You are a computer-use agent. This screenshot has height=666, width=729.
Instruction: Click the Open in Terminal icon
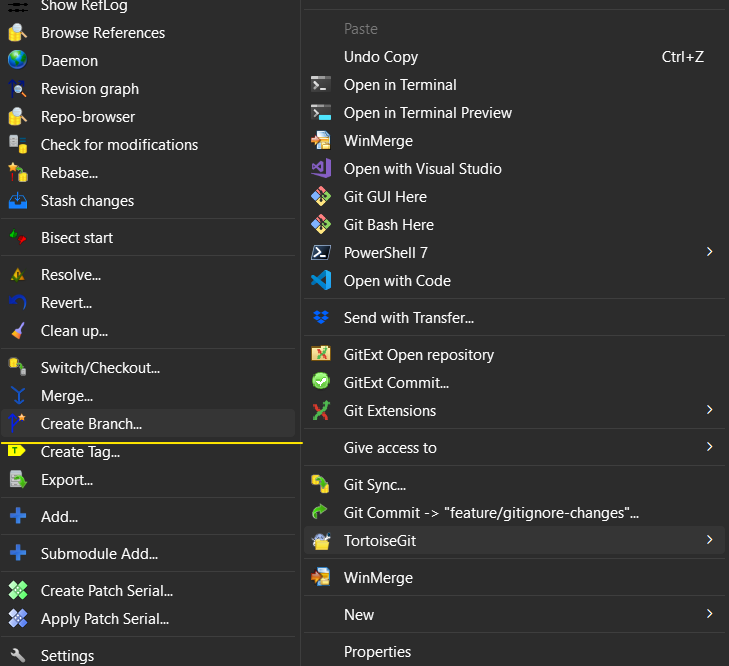click(321, 85)
